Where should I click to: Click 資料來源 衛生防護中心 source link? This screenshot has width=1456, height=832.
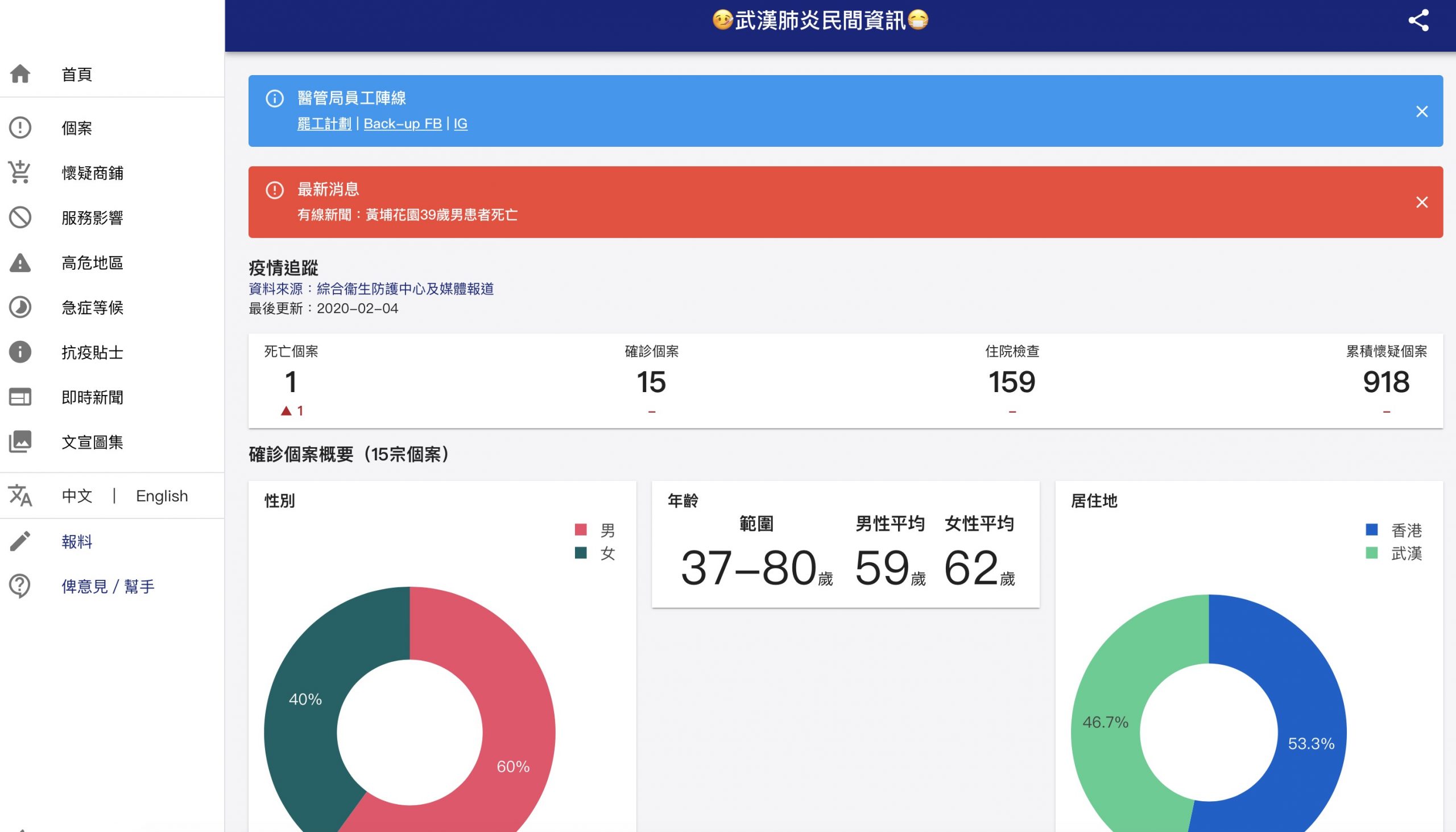pos(371,289)
